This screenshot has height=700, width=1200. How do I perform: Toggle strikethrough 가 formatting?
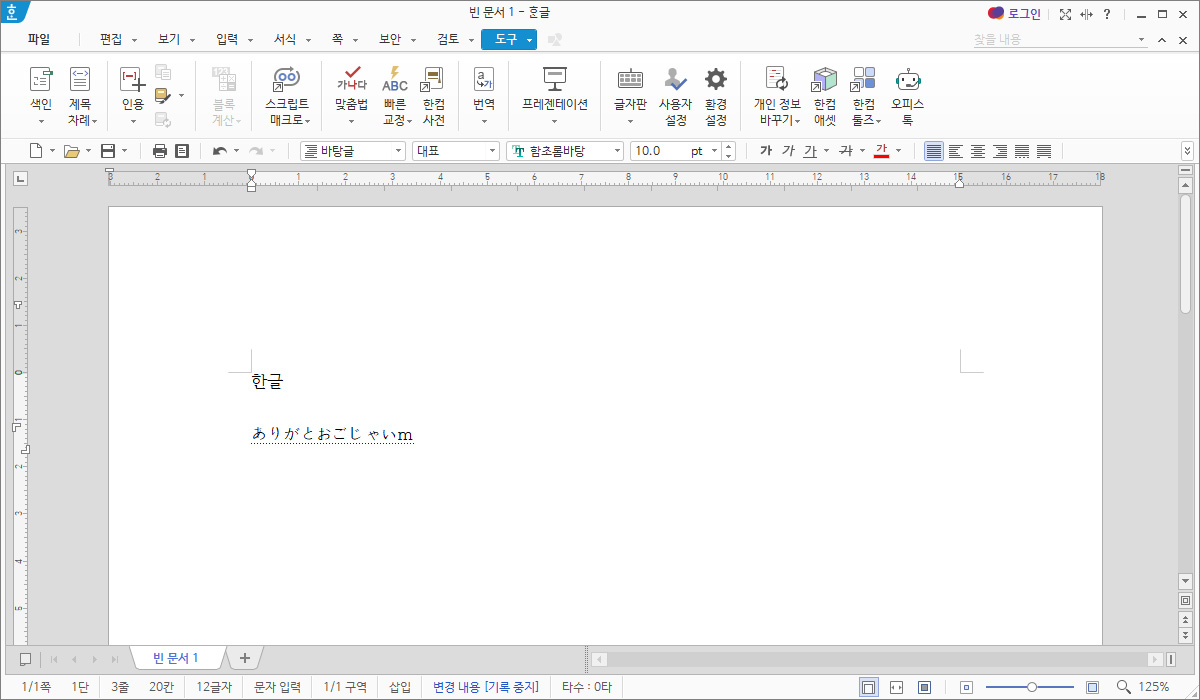click(846, 151)
